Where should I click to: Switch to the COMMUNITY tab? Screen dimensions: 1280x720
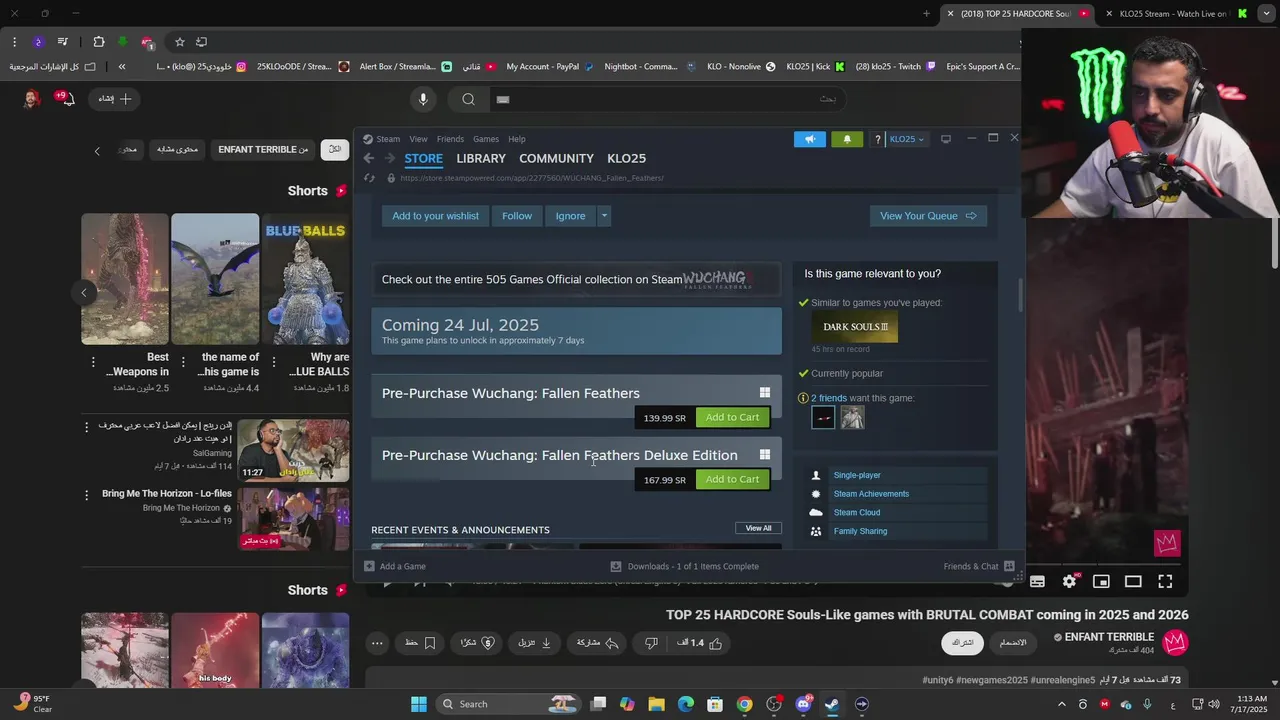click(556, 158)
